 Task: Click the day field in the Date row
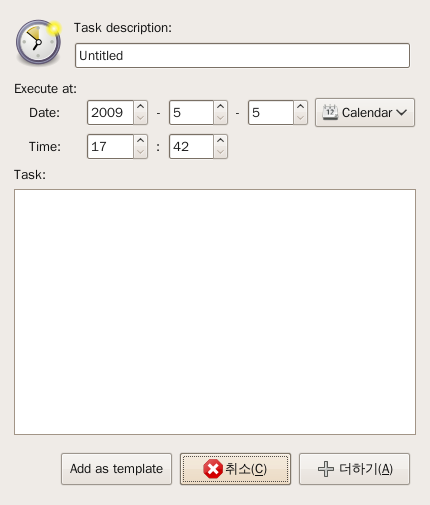pyautogui.click(x=271, y=113)
